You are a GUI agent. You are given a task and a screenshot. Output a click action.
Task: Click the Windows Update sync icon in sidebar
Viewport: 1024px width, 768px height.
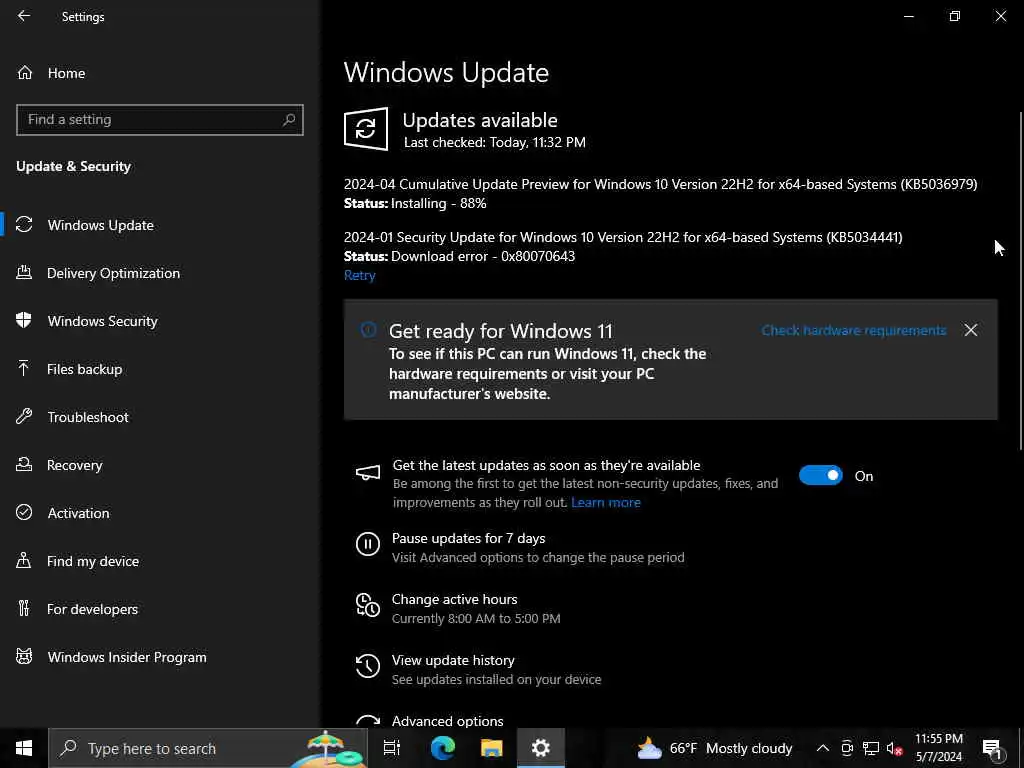coord(24,225)
